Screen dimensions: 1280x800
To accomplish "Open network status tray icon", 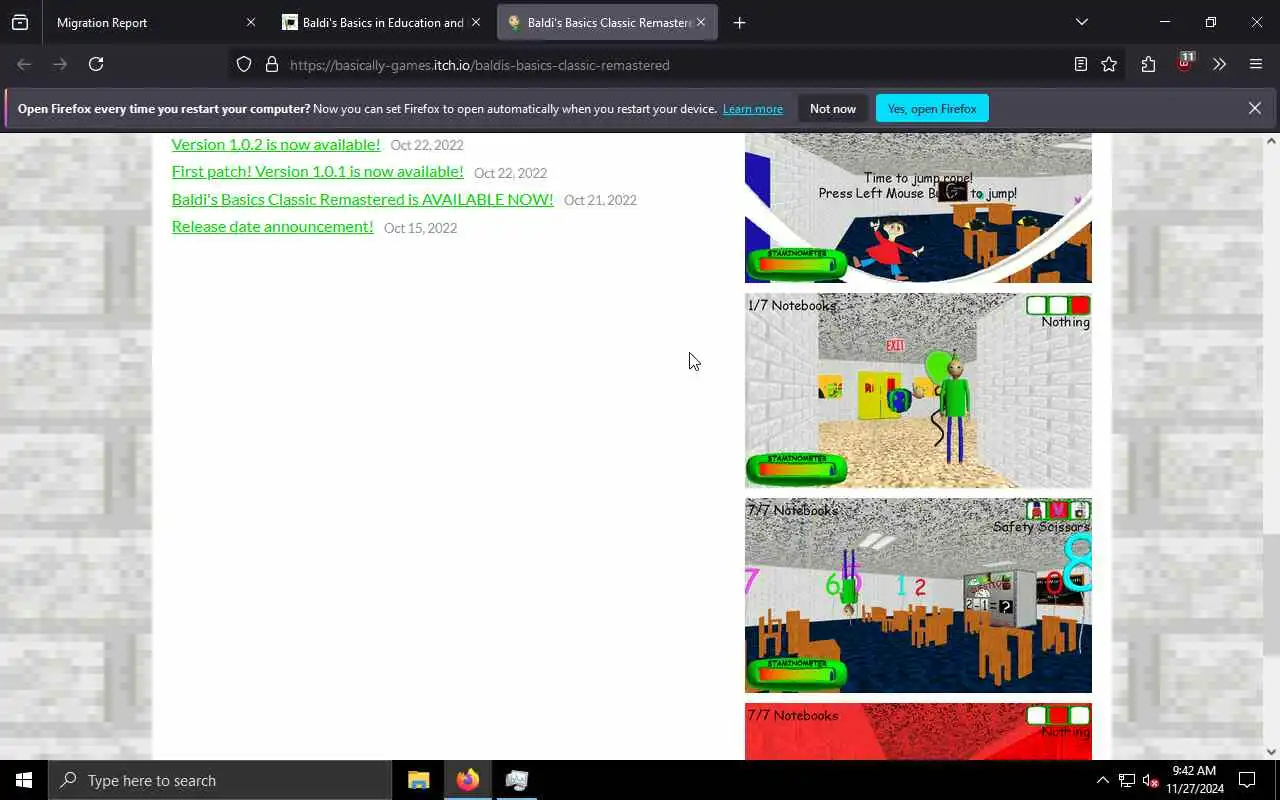I will [1126, 780].
